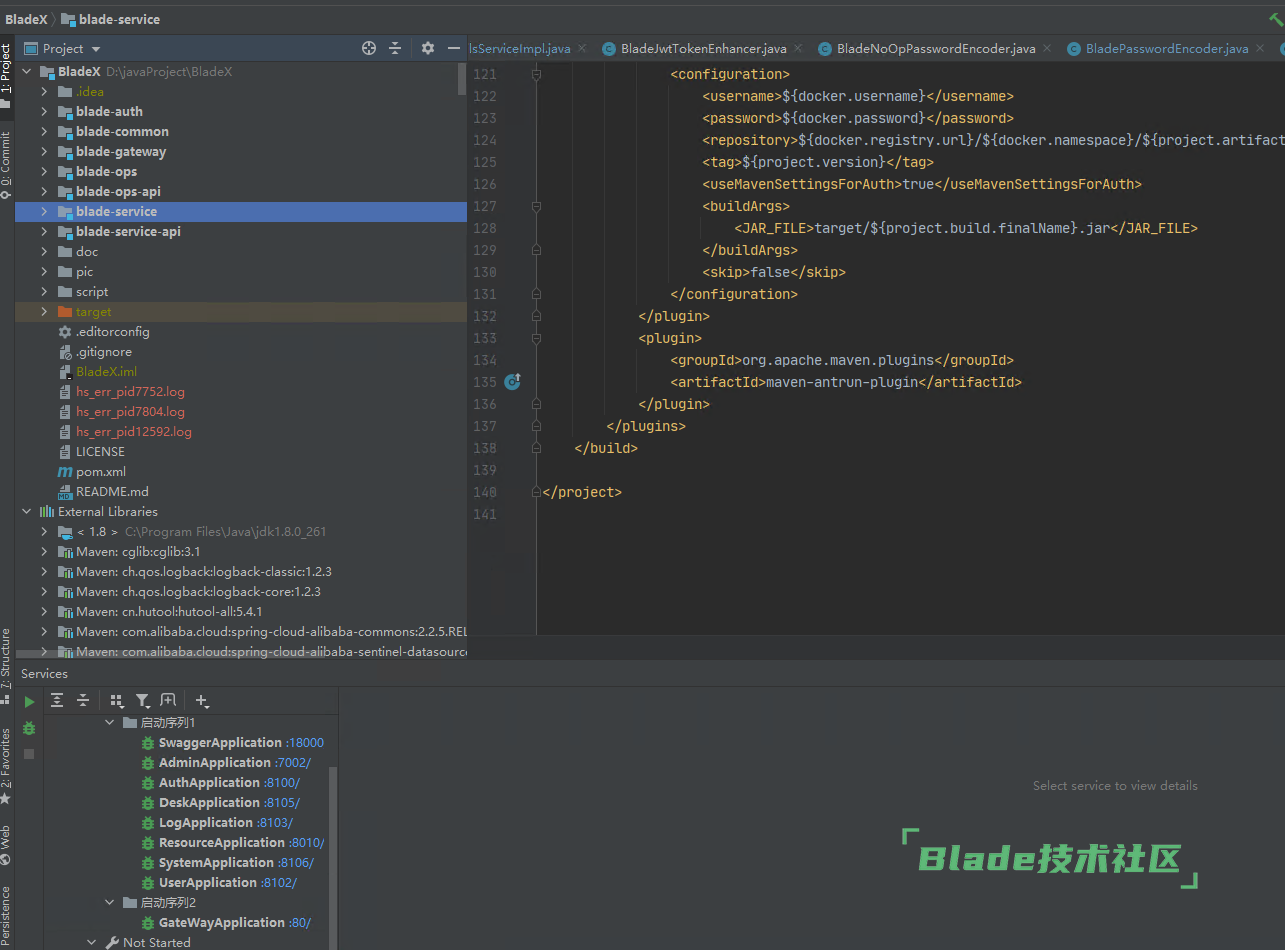
Task: Collapse all nodes in Services toolbar
Action: pyautogui.click(x=83, y=701)
